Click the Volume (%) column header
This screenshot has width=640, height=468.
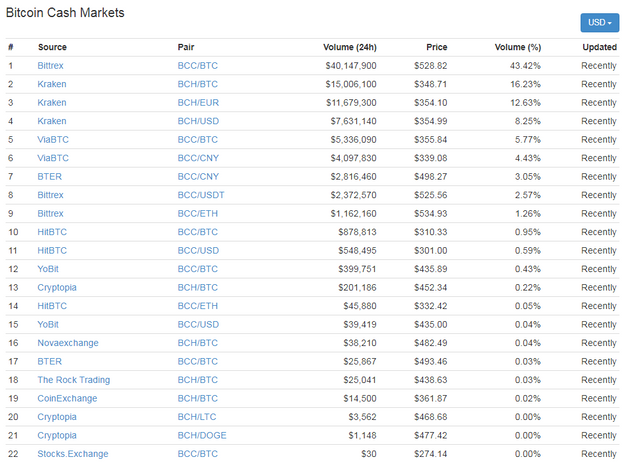517,47
